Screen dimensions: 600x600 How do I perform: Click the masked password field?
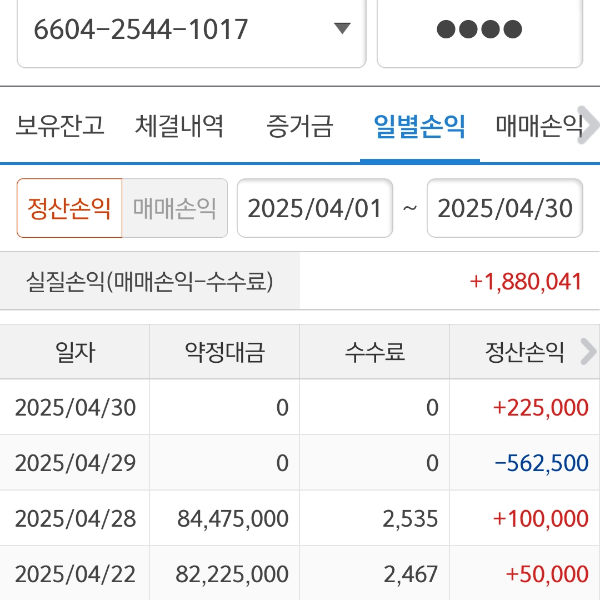(480, 29)
